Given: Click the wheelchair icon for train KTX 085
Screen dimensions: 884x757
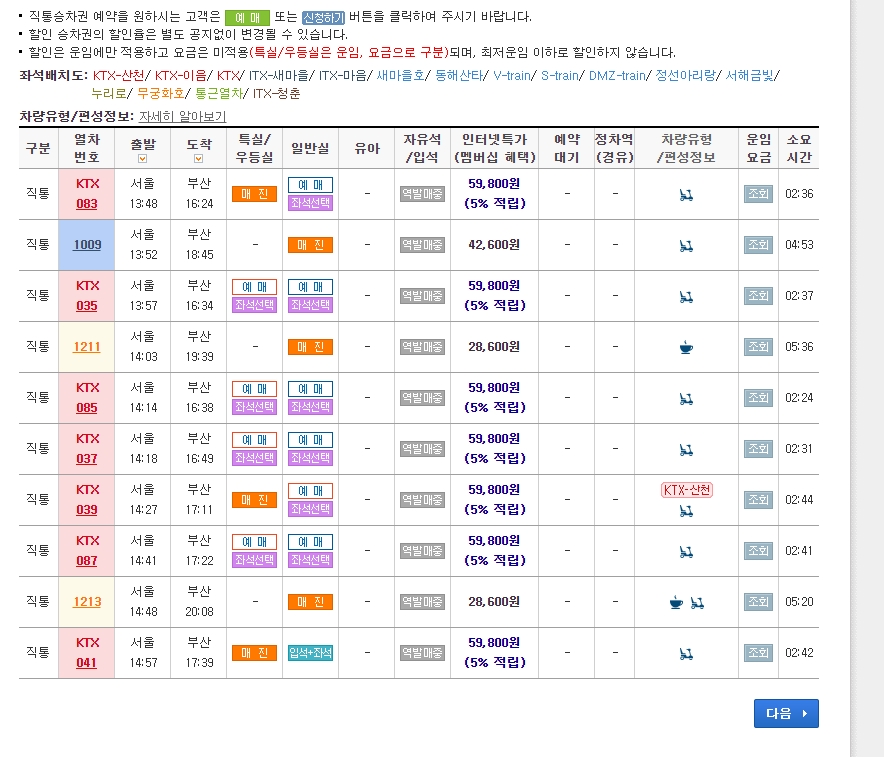Looking at the screenshot, I should click(685, 397).
